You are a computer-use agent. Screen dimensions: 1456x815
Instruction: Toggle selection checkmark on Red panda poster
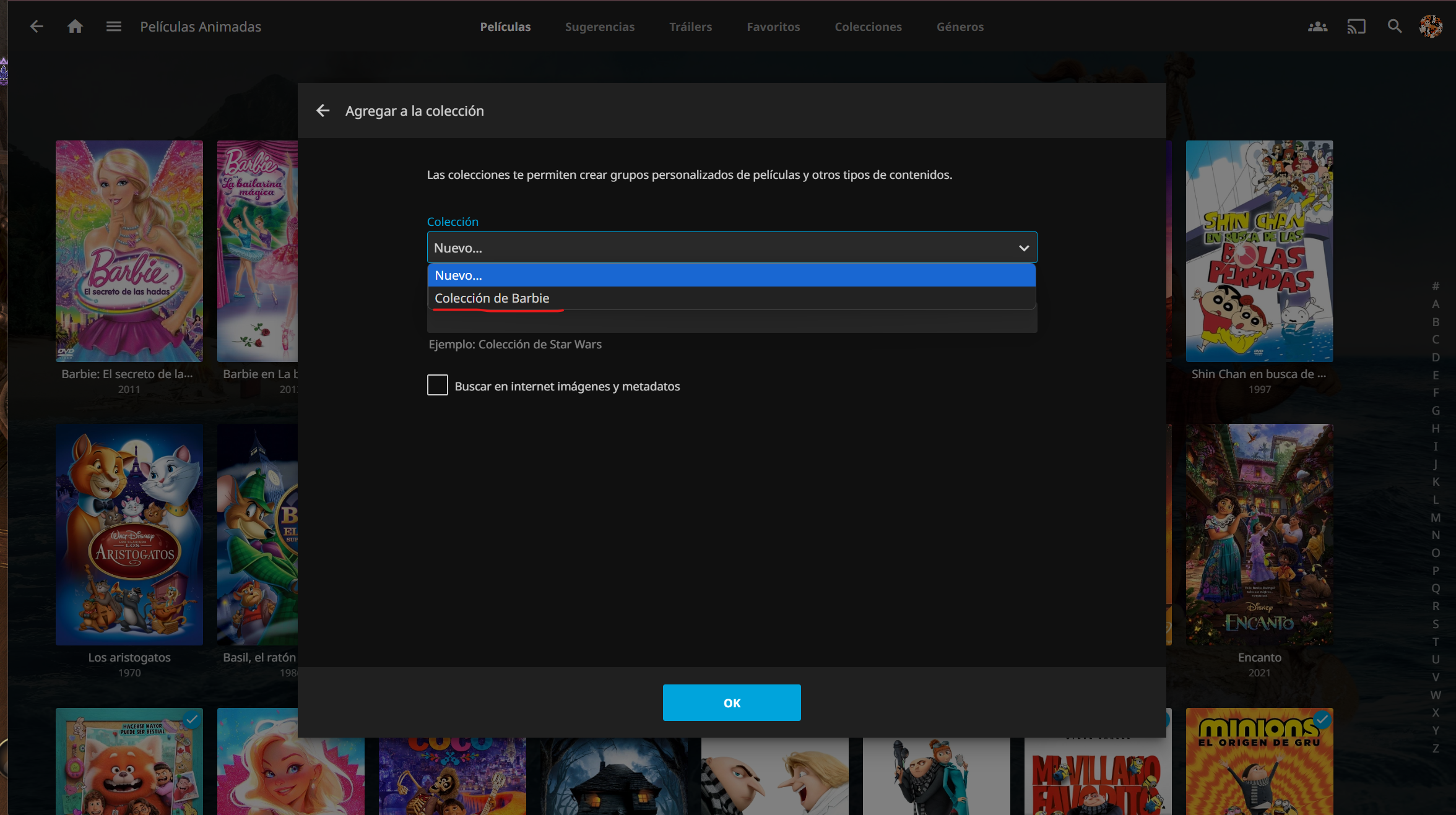pyautogui.click(x=192, y=720)
